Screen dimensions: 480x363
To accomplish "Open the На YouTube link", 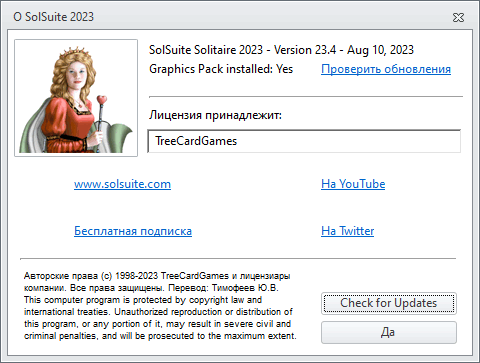I will [x=353, y=184].
